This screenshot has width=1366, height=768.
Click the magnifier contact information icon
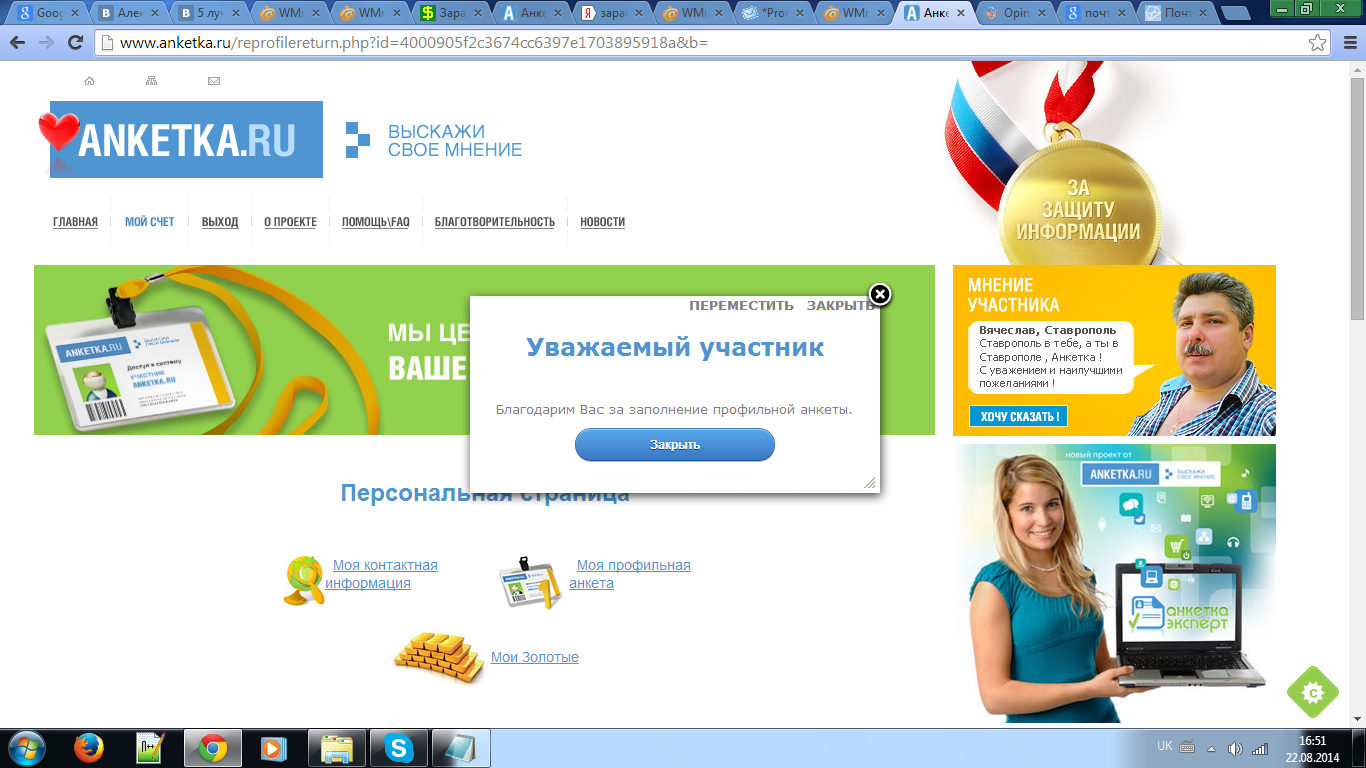[303, 581]
